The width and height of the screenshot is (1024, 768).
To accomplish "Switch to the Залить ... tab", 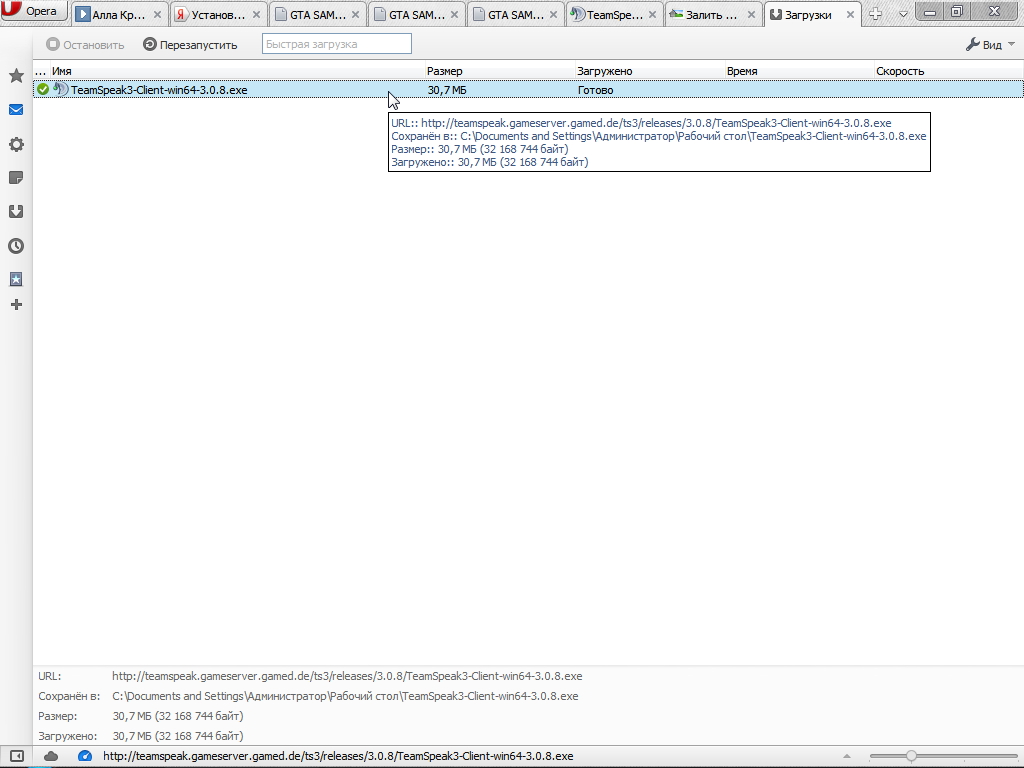I will 712,14.
